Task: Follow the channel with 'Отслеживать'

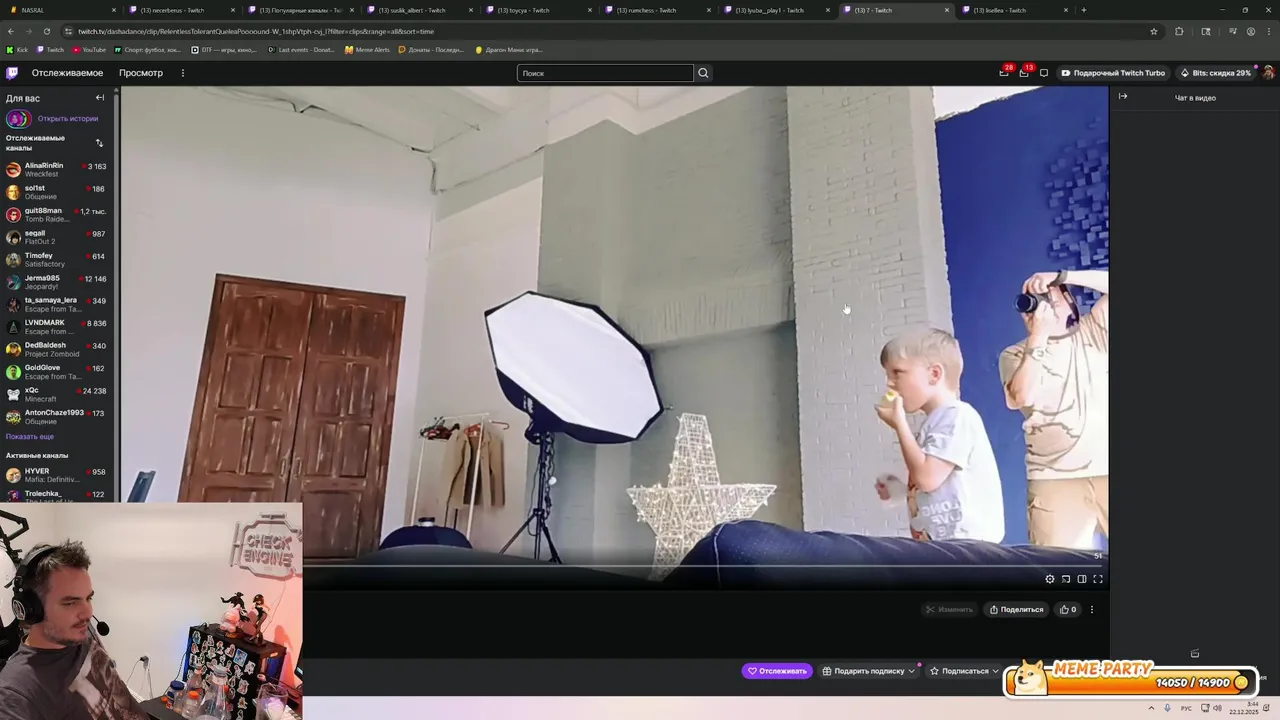Action: [777, 671]
